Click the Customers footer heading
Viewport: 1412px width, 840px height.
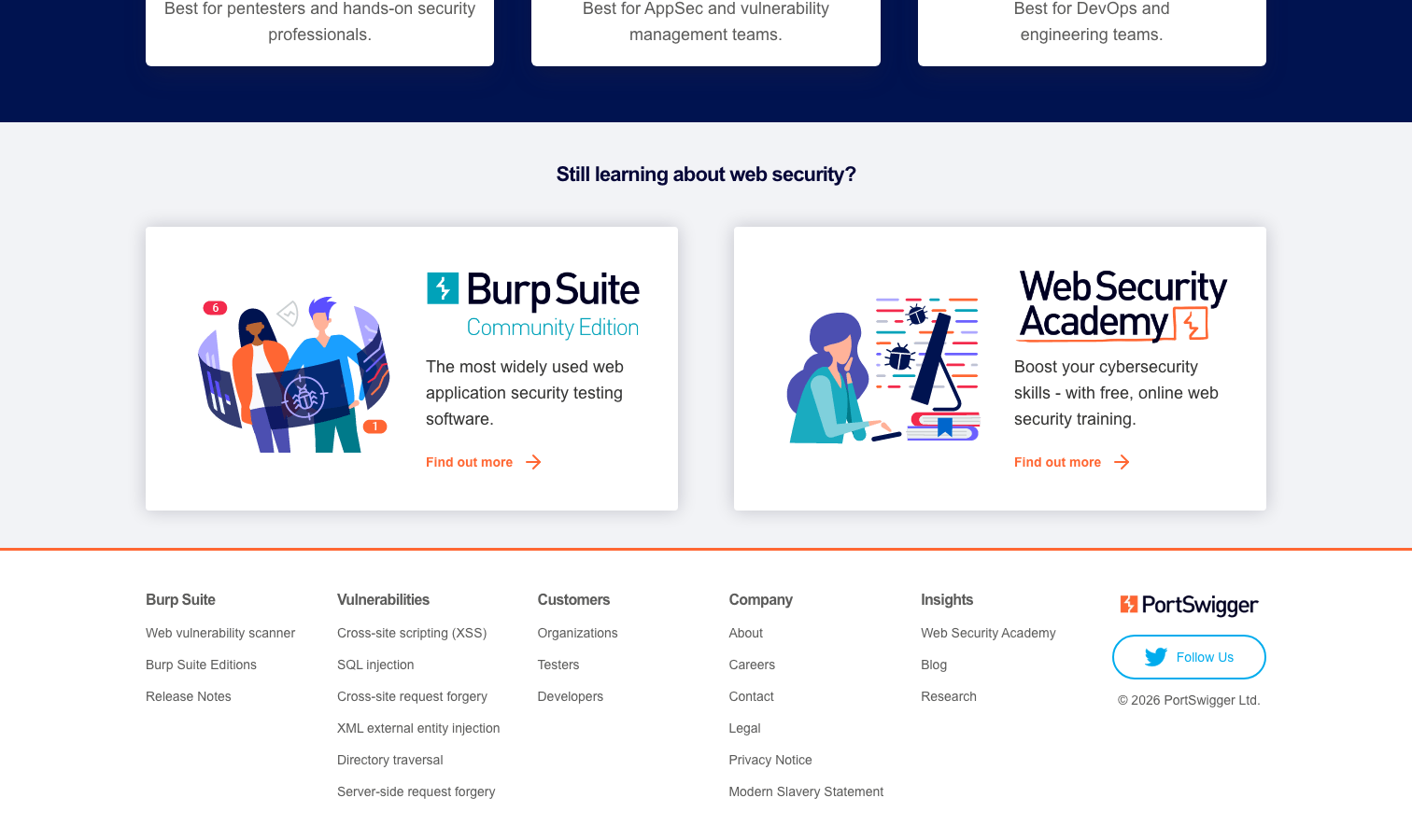tap(573, 600)
